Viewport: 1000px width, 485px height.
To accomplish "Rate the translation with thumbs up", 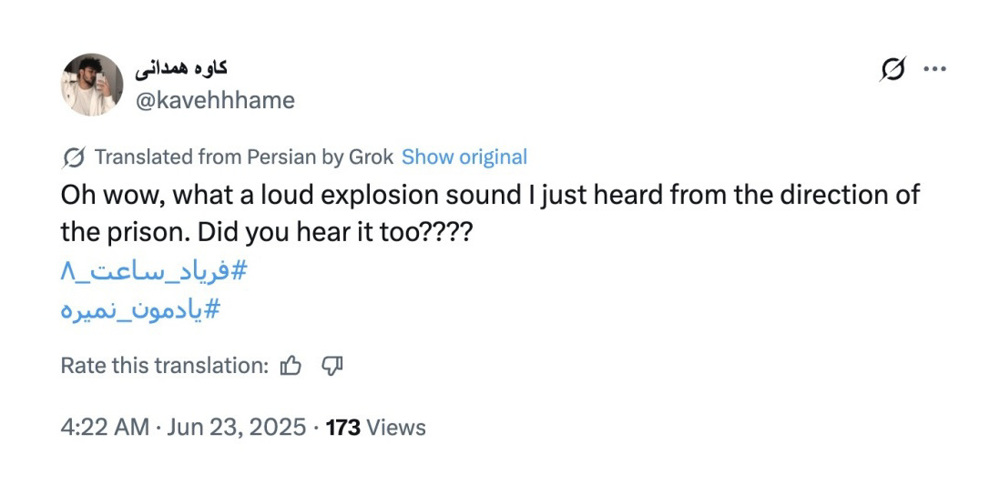I will click(291, 366).
